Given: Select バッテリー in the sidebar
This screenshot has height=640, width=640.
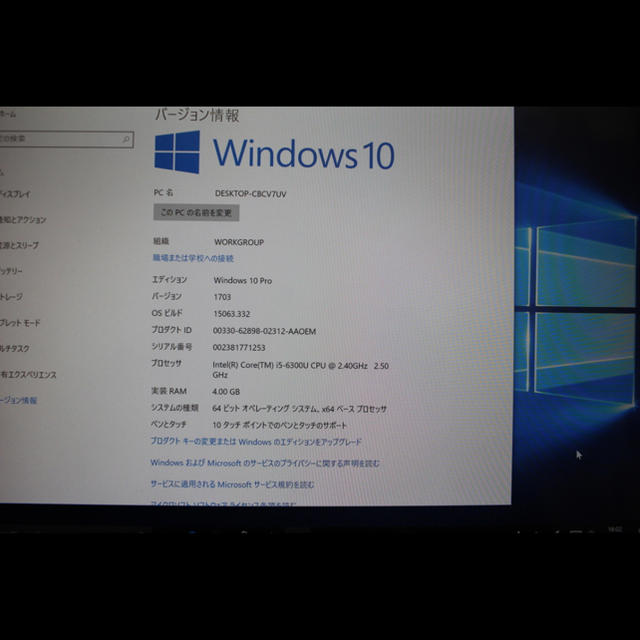Looking at the screenshot, I should click(11, 271).
